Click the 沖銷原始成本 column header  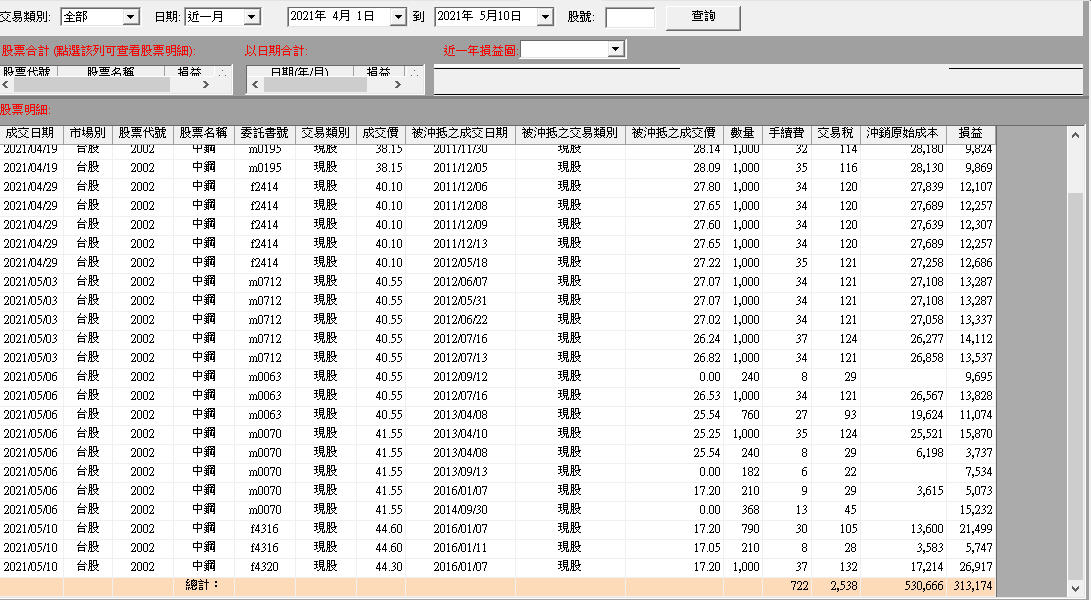coord(902,133)
